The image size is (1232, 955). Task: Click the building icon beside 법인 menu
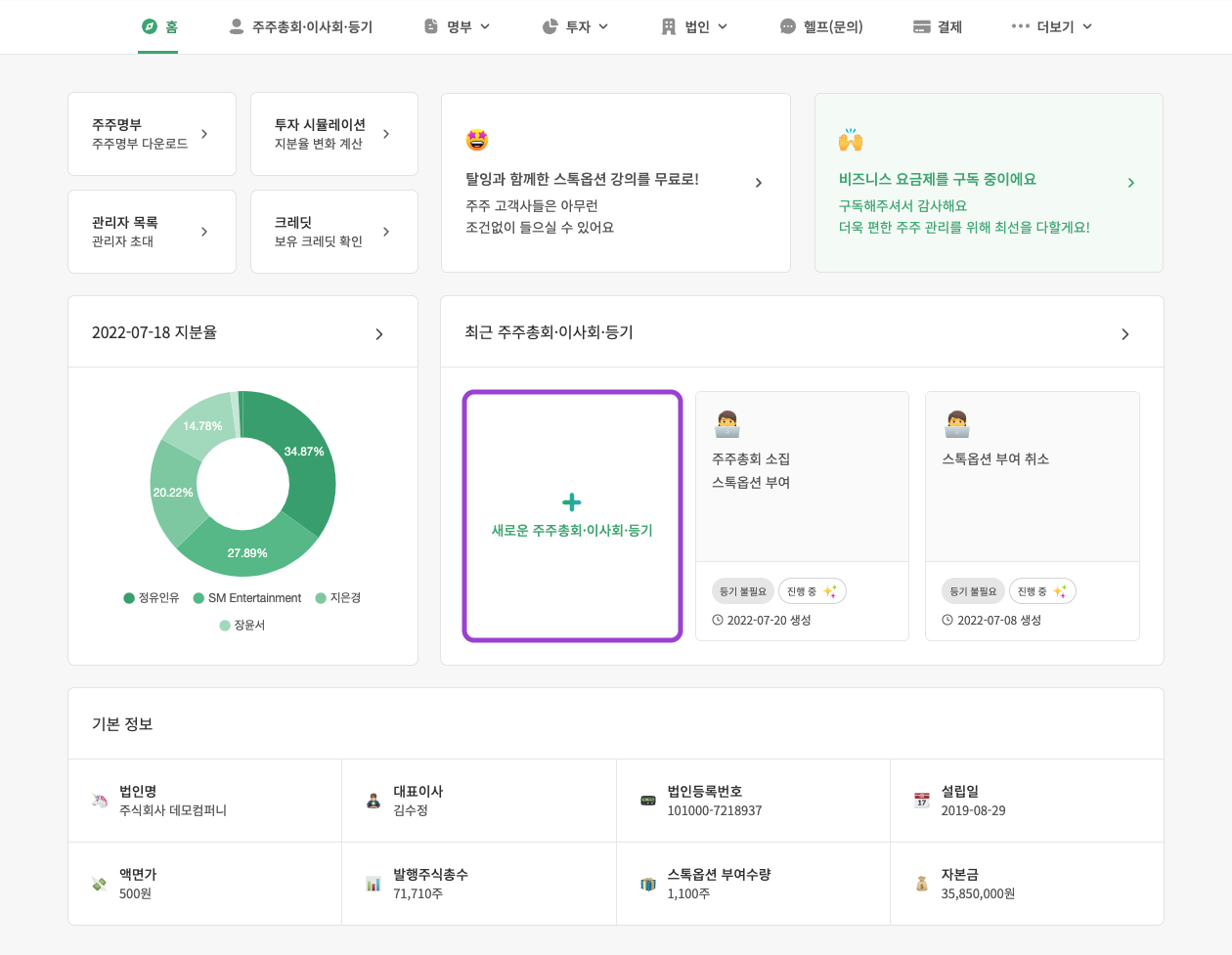click(x=669, y=27)
